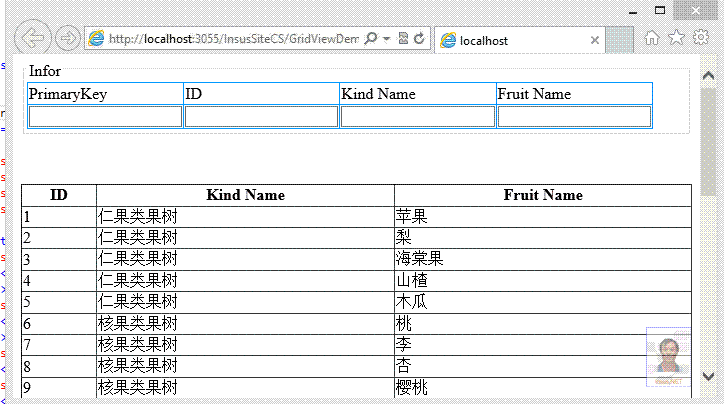The height and width of the screenshot is (404, 724).
Task: Select the row with fruit 海棠果
Action: click(356, 259)
